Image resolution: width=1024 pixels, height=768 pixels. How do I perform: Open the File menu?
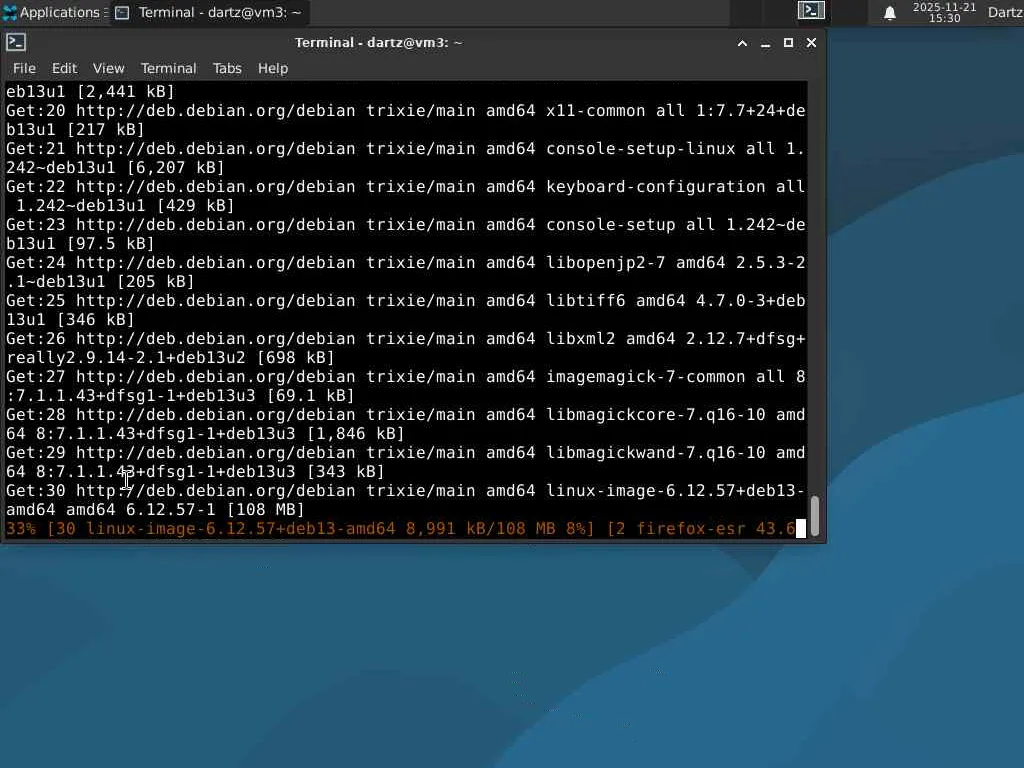(24, 68)
